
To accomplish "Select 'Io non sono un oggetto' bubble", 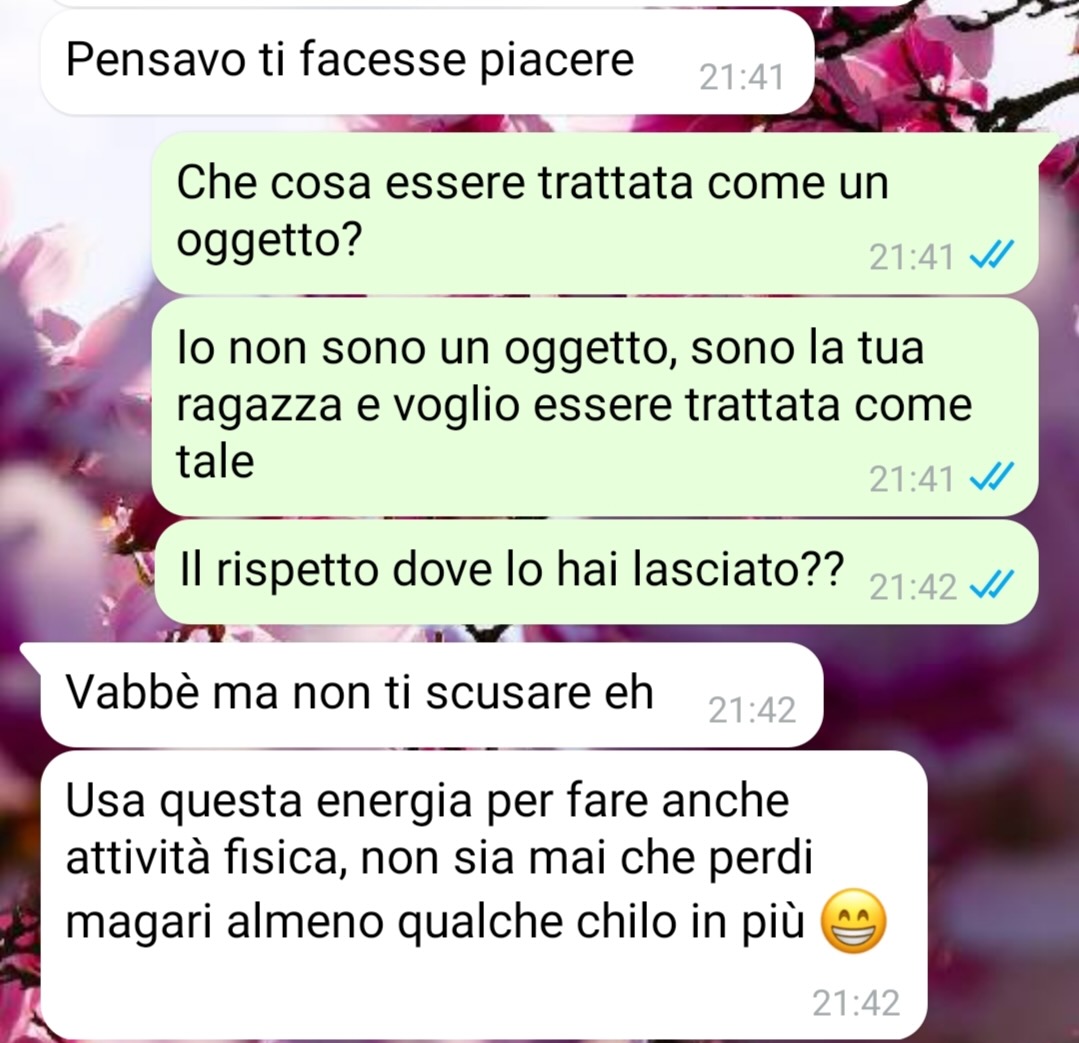I will tap(595, 407).
